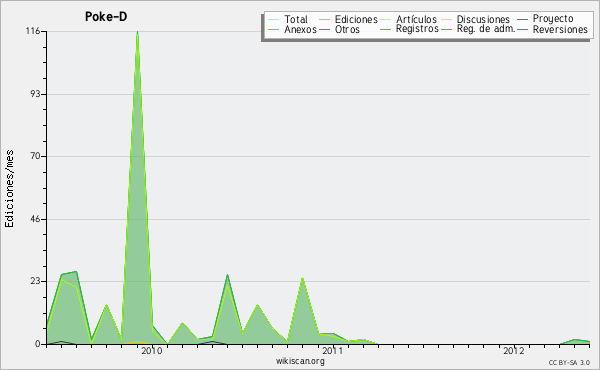Viewport: 600px width, 370px height.
Task: Click the wikiscan.org caption
Action: click(300, 361)
